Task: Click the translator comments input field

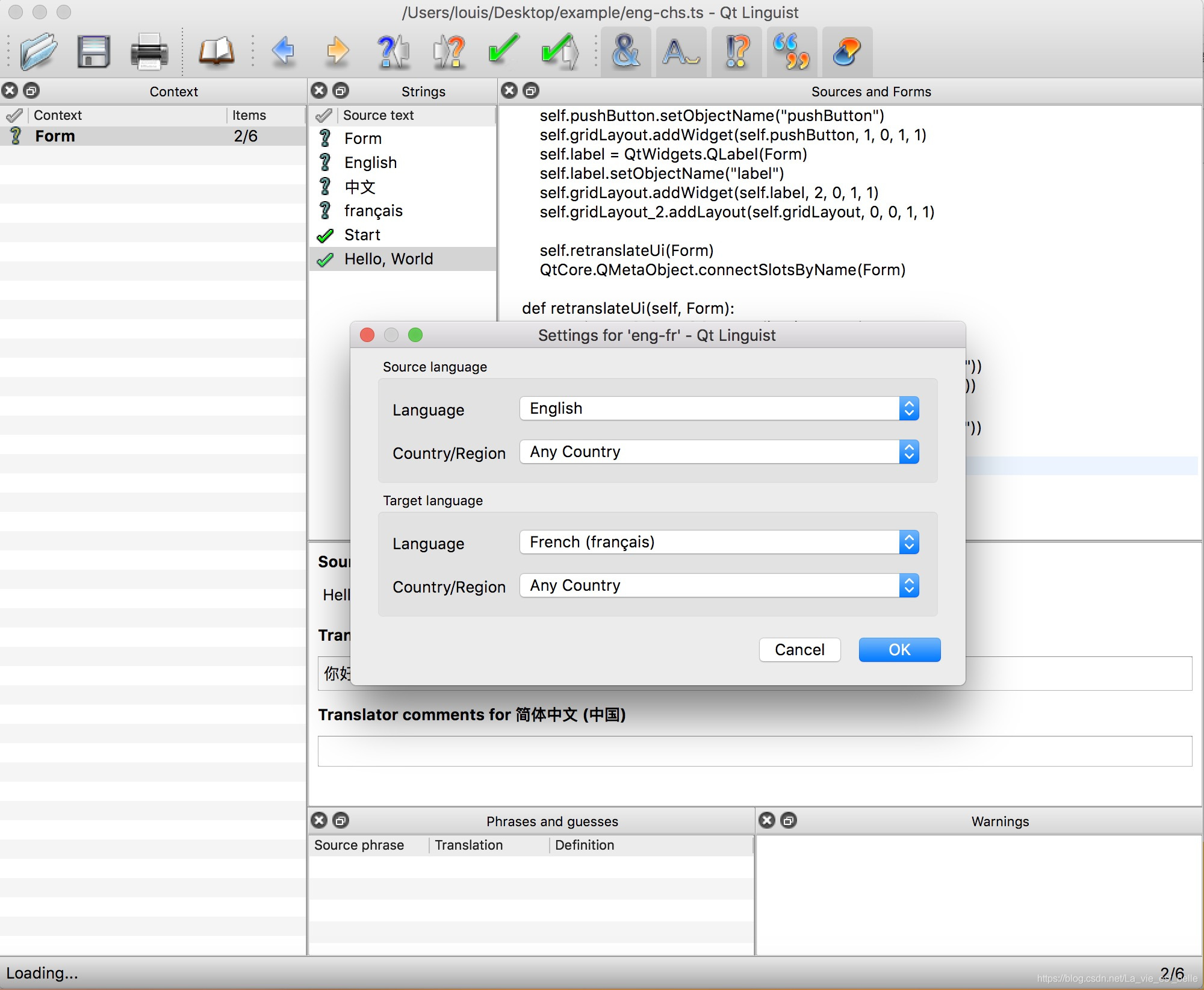Action: (754, 751)
